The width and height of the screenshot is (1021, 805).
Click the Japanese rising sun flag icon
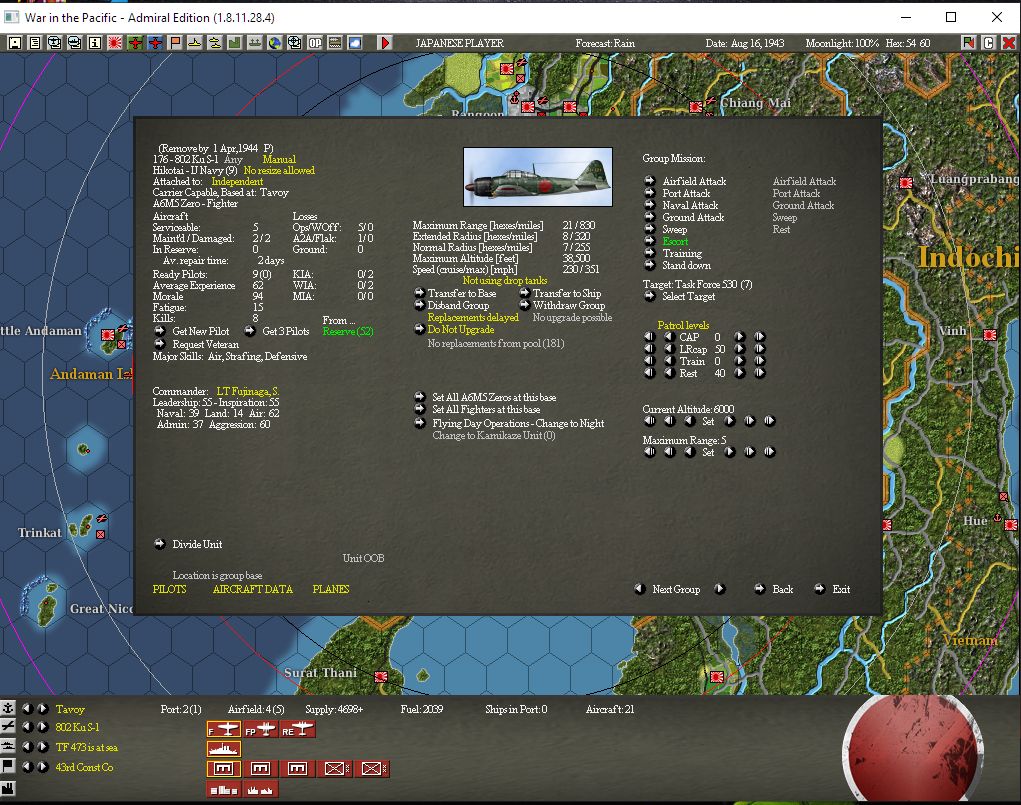[115, 43]
